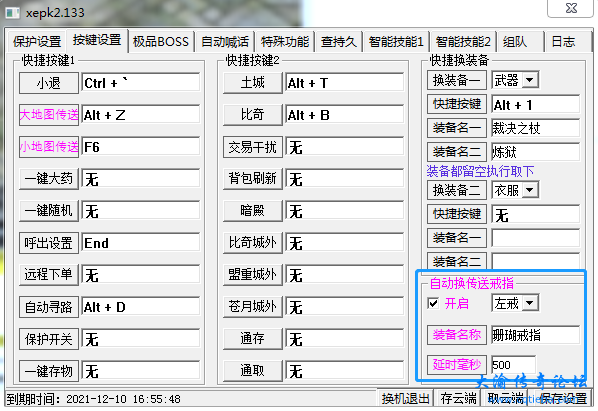Image resolution: width=598 pixels, height=411 pixels.
Task: Expand the 武器 equipment slot dropdown
Action: click(529, 80)
